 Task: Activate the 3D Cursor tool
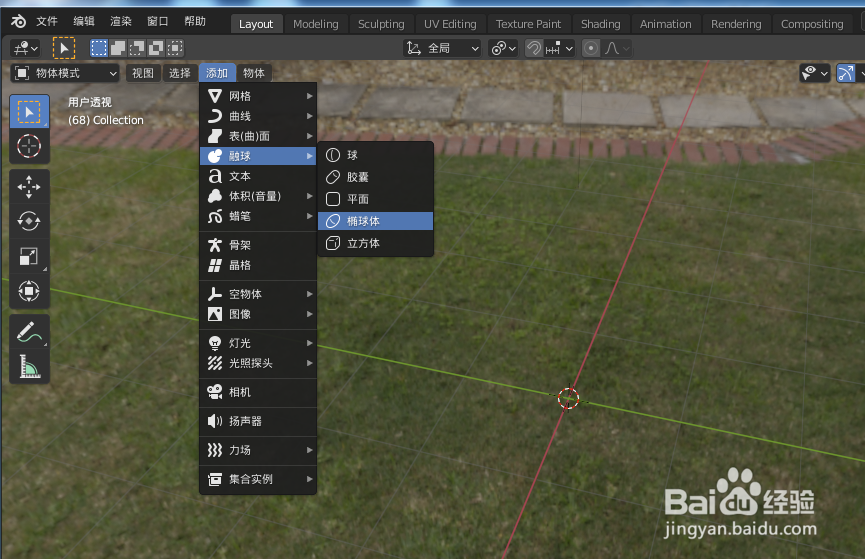(29, 146)
